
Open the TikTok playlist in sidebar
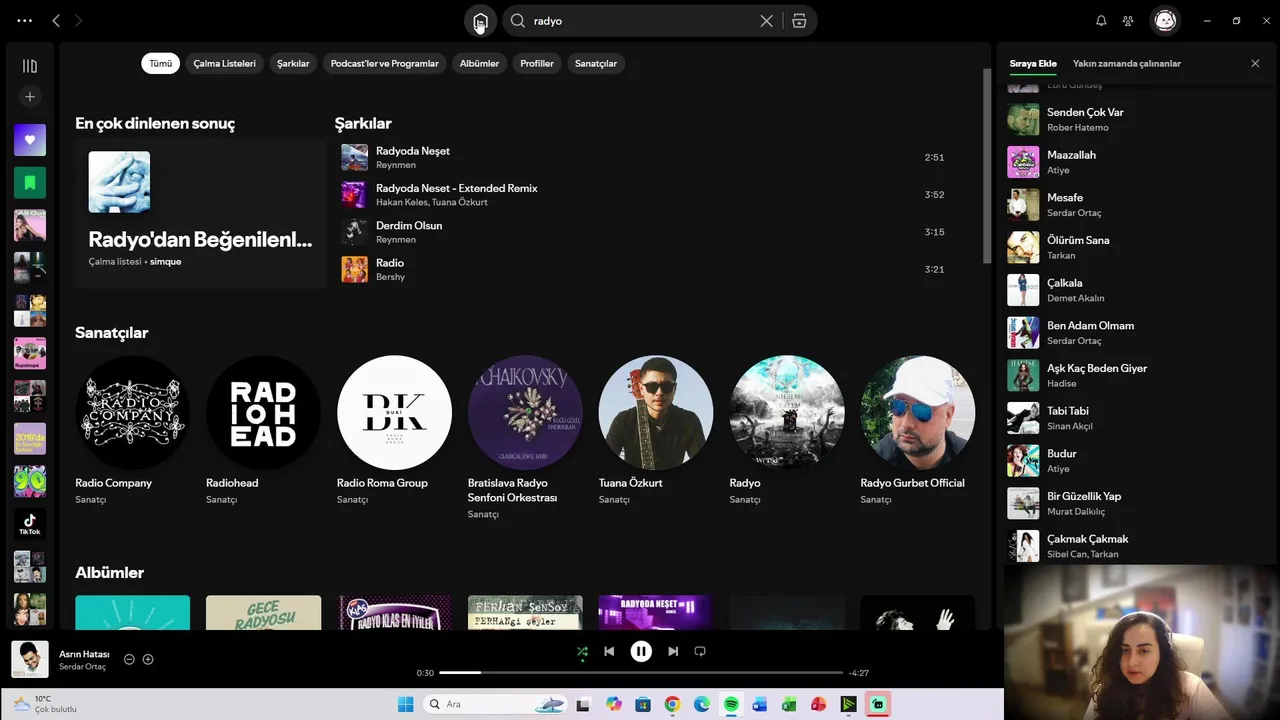pyautogui.click(x=30, y=524)
